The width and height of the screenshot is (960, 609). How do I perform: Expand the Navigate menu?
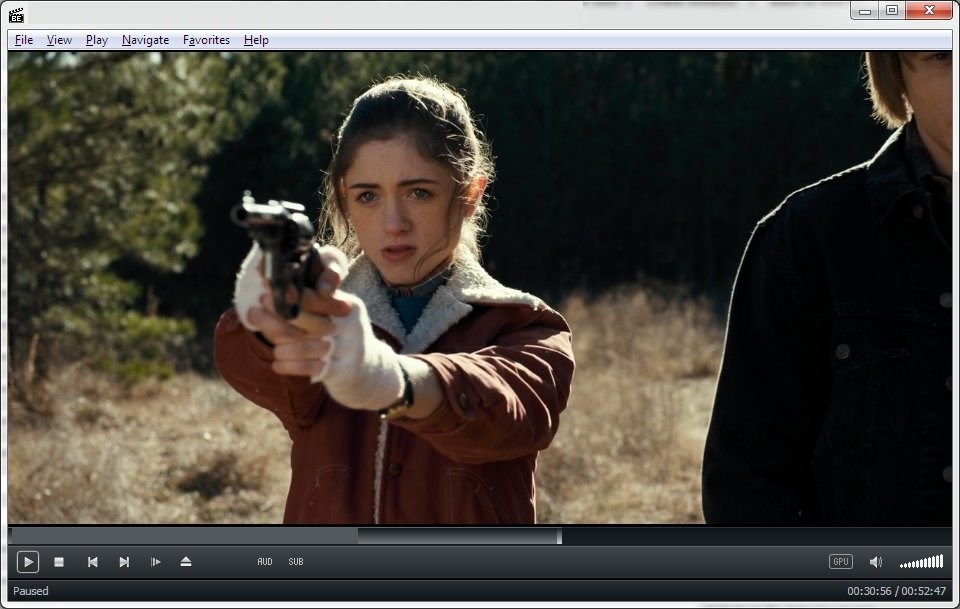tap(145, 40)
